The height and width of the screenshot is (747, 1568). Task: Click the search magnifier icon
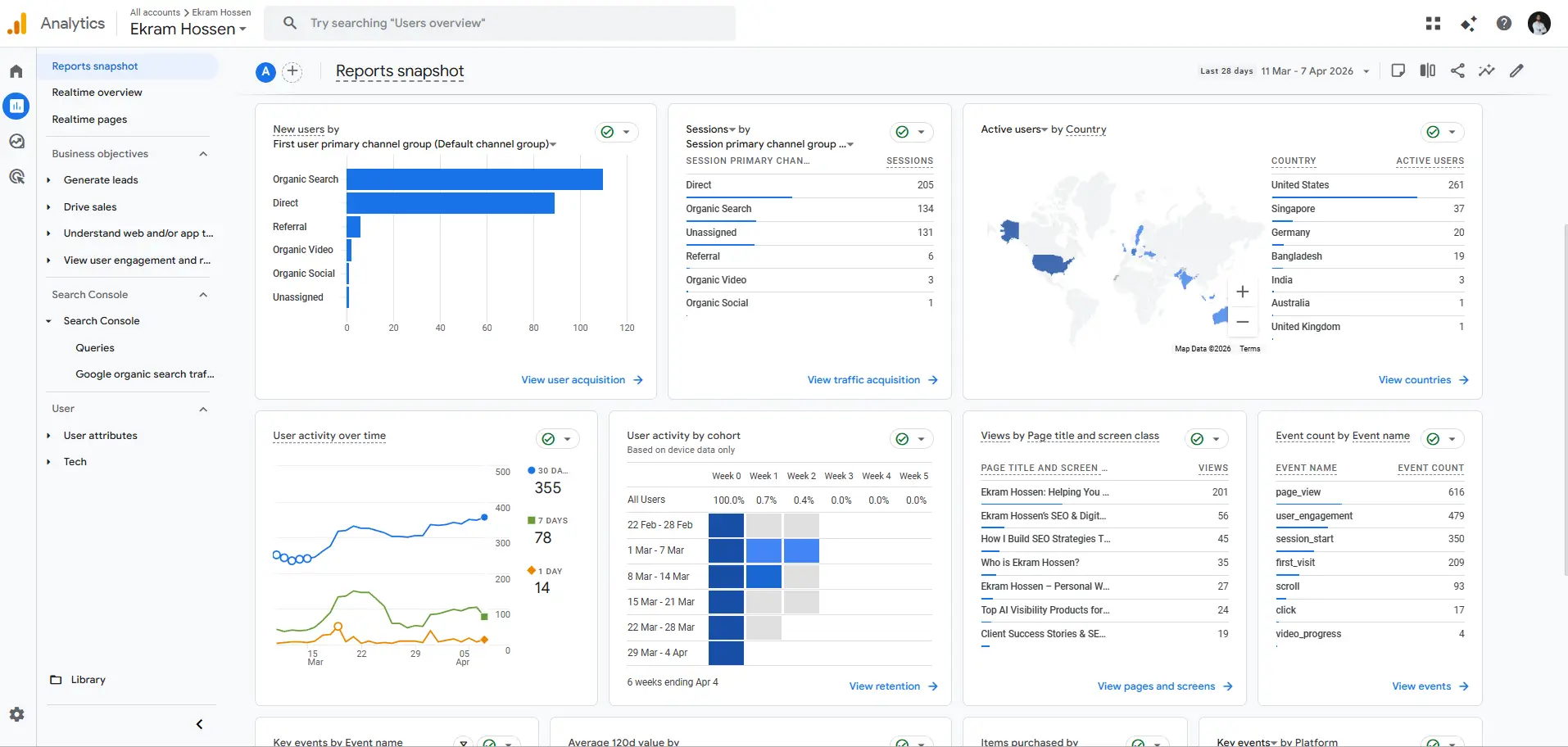point(290,23)
